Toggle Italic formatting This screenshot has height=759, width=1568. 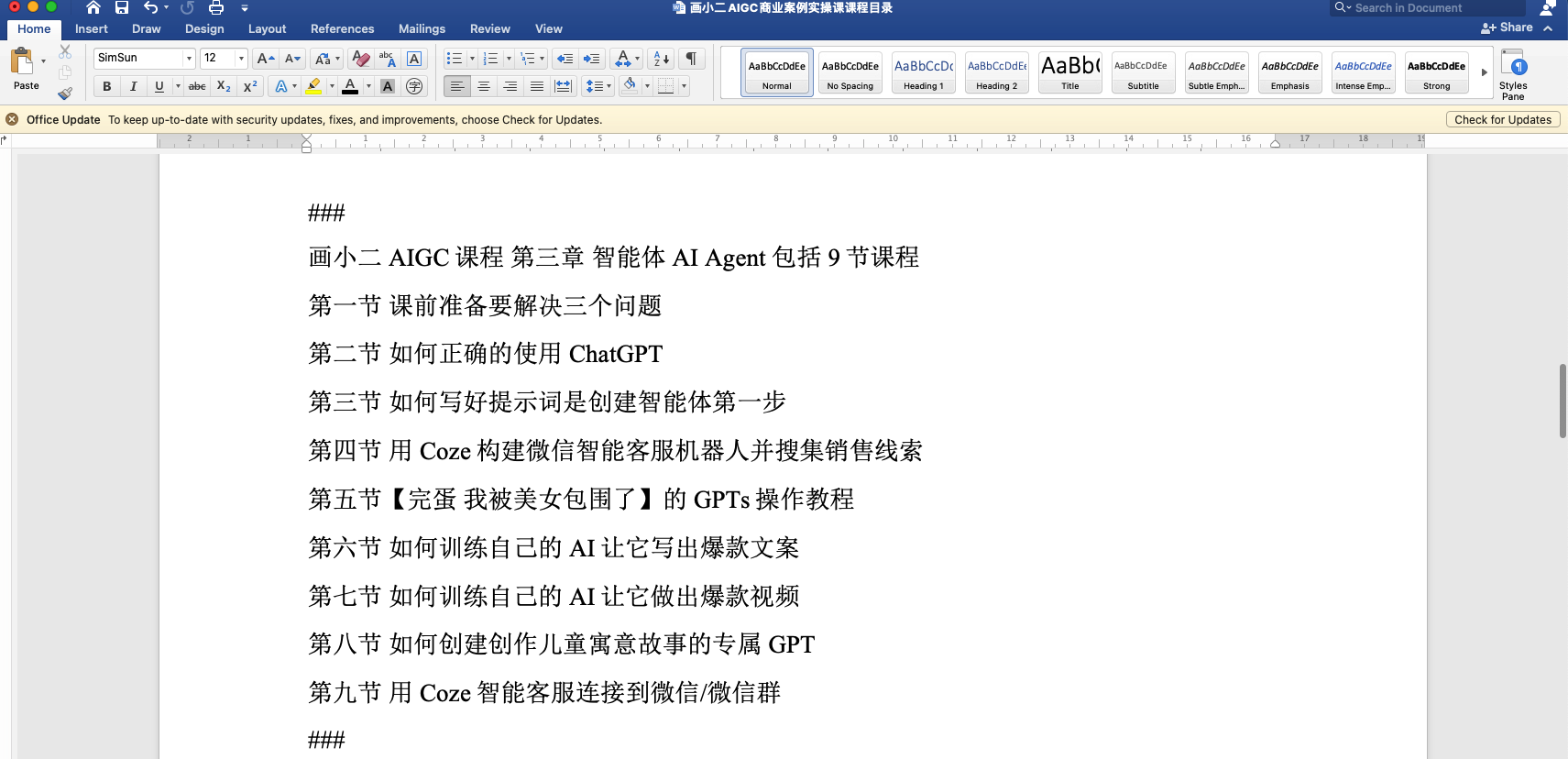pyautogui.click(x=134, y=86)
